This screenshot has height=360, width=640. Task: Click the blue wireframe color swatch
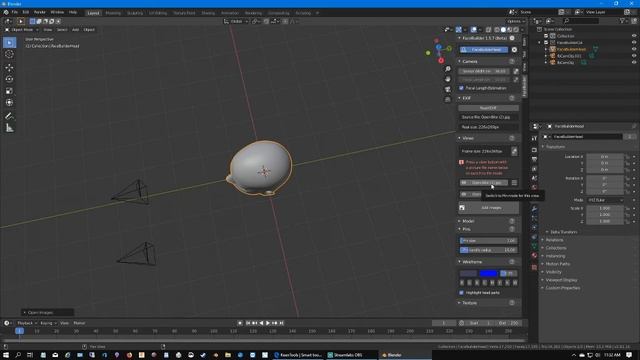click(488, 273)
